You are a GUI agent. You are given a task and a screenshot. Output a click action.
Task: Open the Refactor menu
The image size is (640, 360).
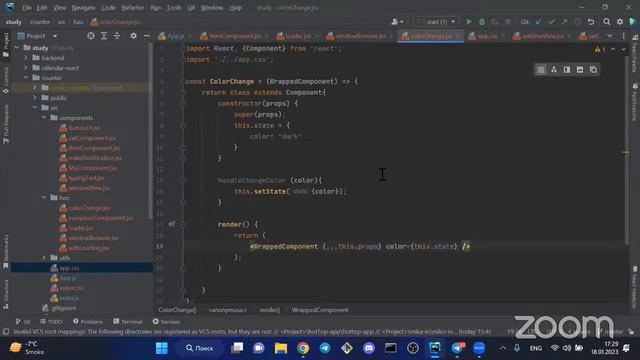tap(133, 8)
